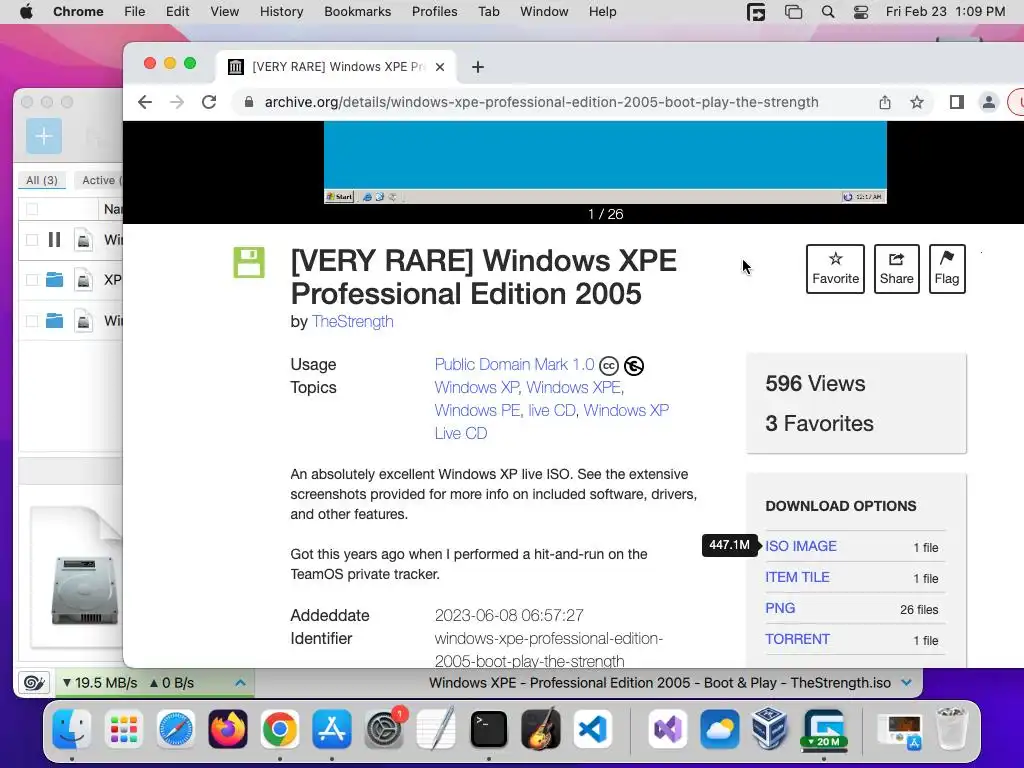1024x768 pixels.
Task: Launch Firefox from the Dock
Action: point(228,729)
